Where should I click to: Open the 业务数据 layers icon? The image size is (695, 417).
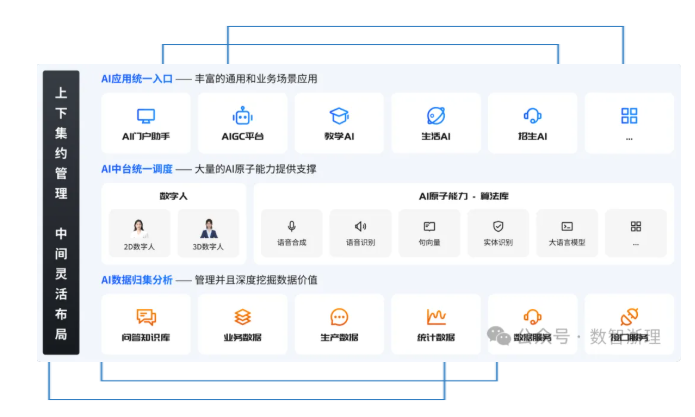tap(242, 317)
